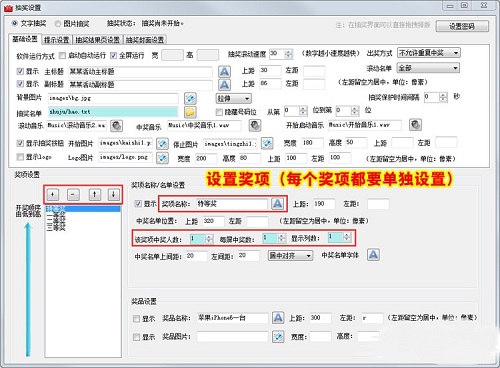The width and height of the screenshot is (500, 368).
Task: Adjust the 抽奖保护时间间隔 seconds stepper
Action: tap(443, 97)
